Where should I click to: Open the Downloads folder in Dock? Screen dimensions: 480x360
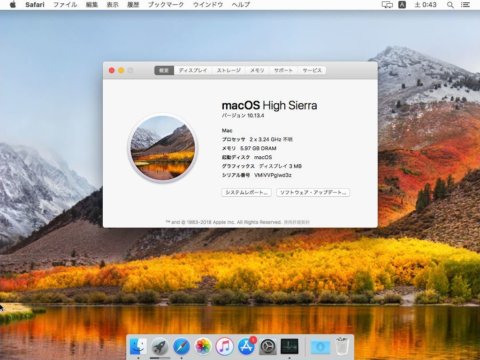[x=320, y=347]
